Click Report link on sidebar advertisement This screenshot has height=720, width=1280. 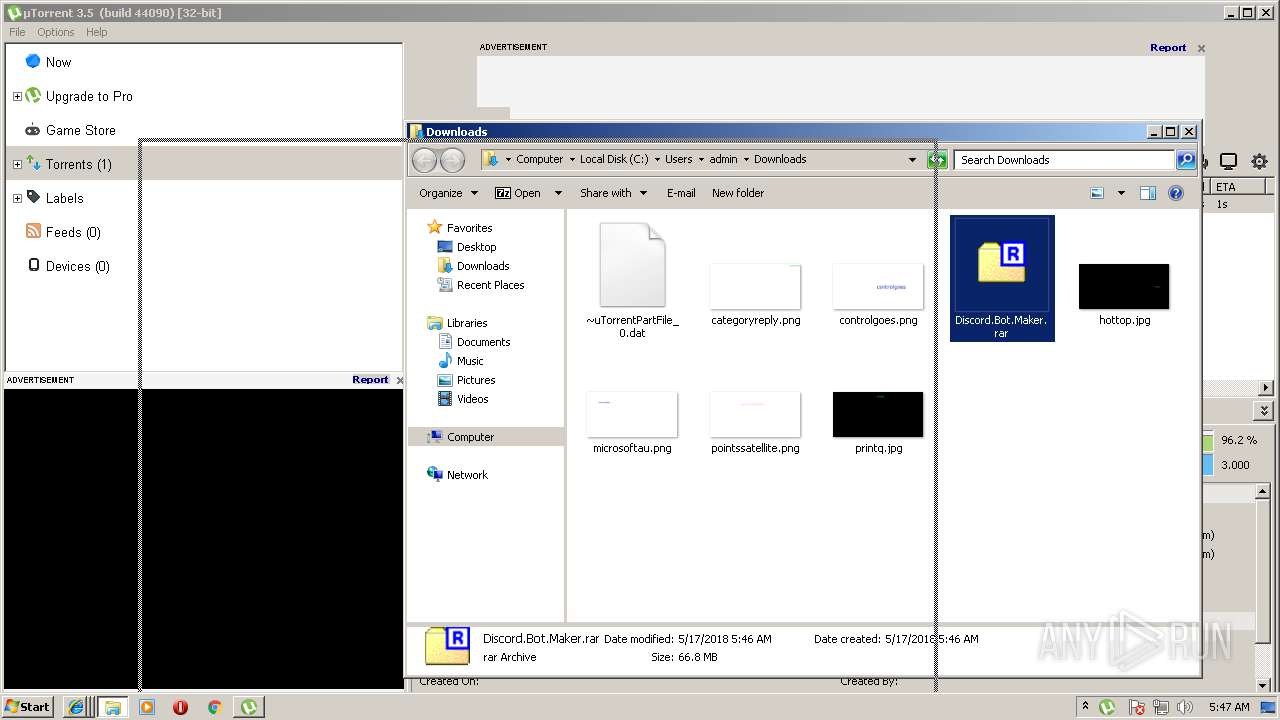click(x=370, y=379)
